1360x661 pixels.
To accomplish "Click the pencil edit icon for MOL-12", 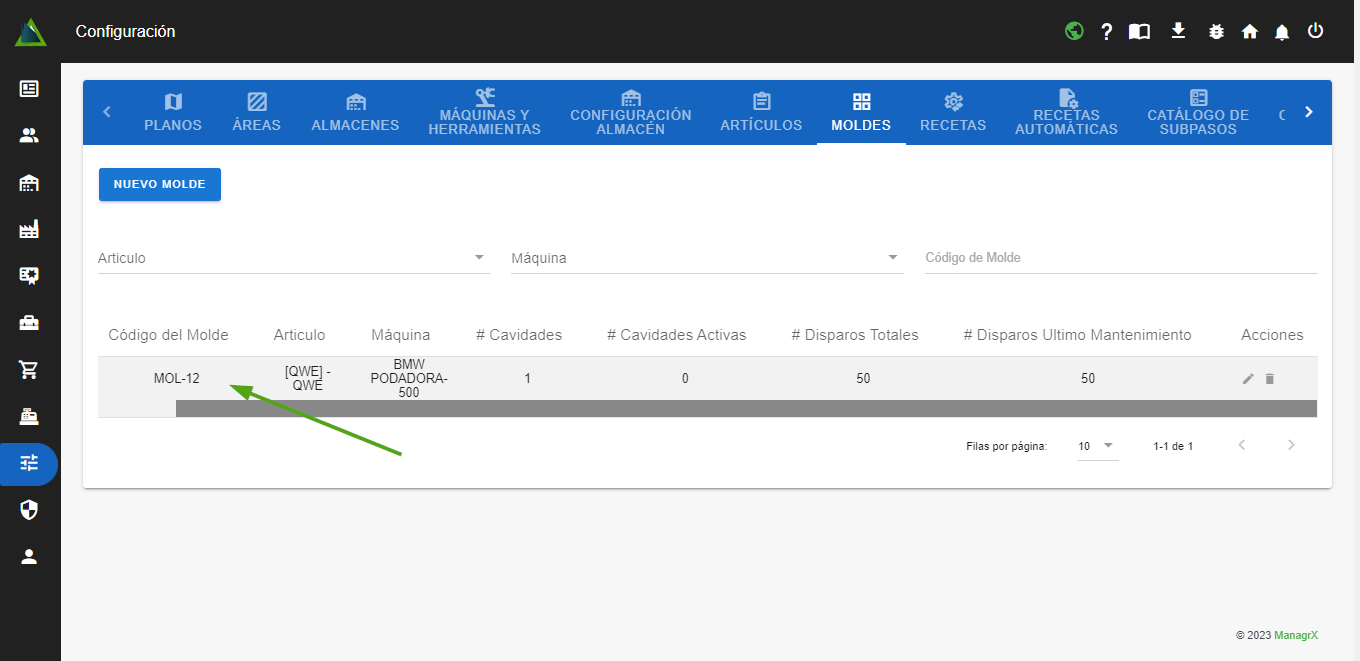I will pos(1248,379).
